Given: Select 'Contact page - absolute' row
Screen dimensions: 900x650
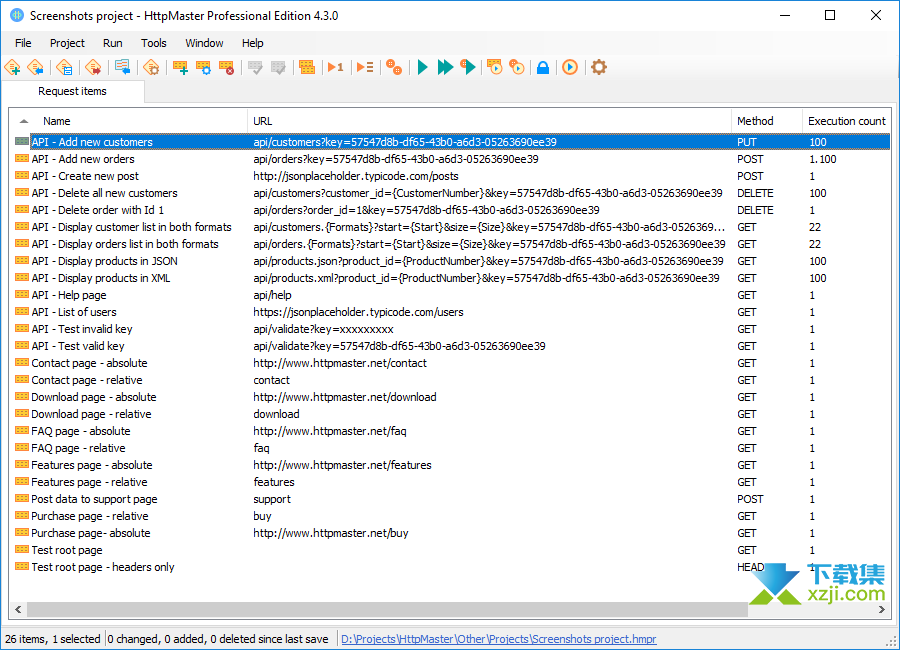Looking at the screenshot, I should tap(452, 363).
